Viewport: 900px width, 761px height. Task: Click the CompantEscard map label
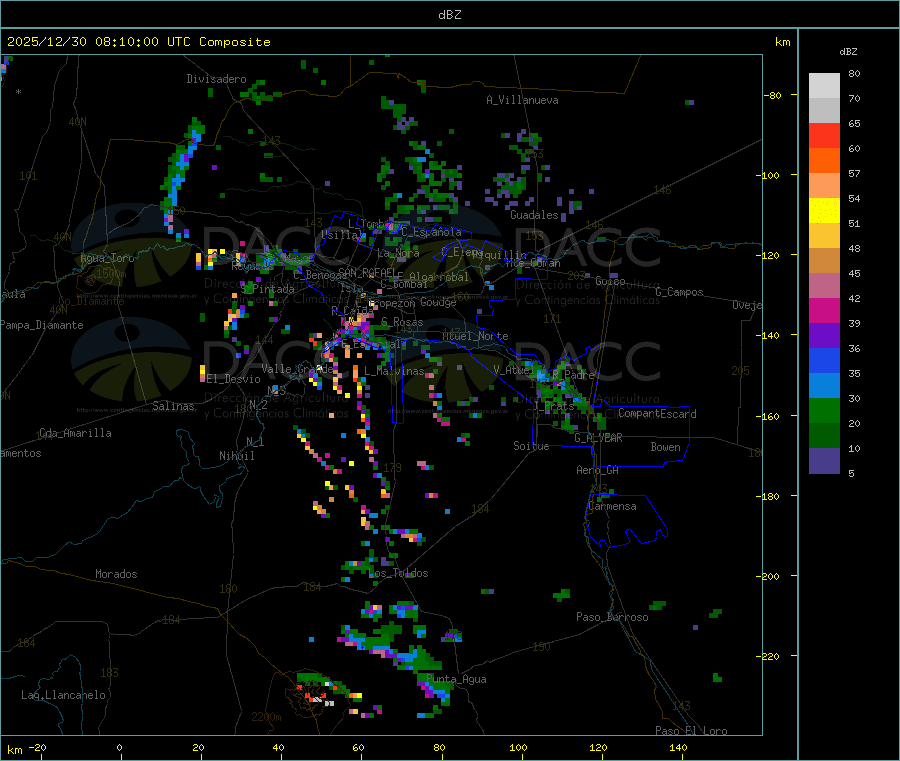point(657,414)
